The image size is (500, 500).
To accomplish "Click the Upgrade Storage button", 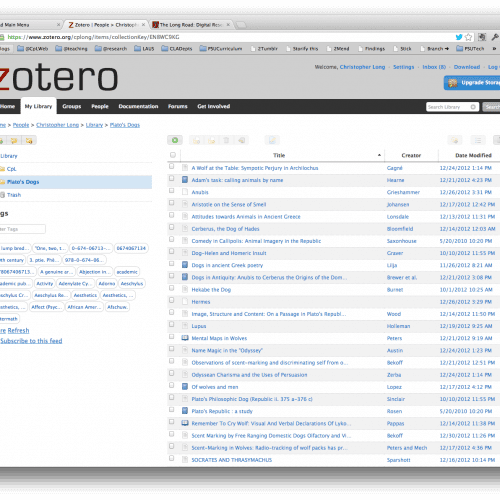I will pos(472,83).
